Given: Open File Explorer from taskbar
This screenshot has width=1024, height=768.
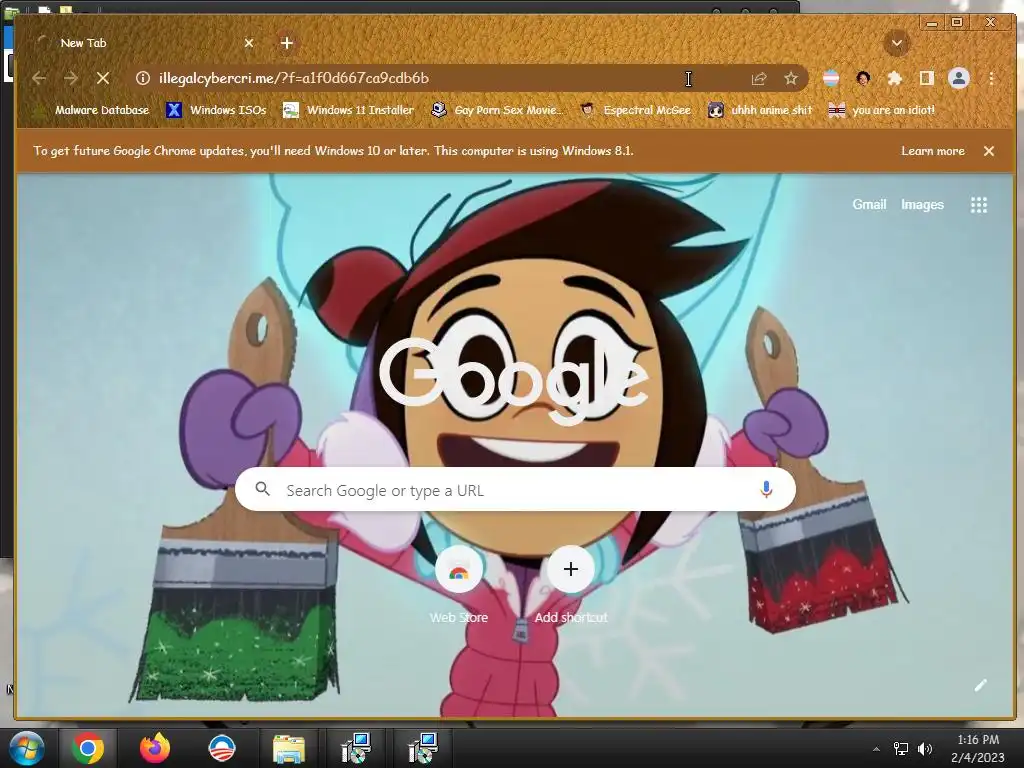Looking at the screenshot, I should [x=289, y=748].
